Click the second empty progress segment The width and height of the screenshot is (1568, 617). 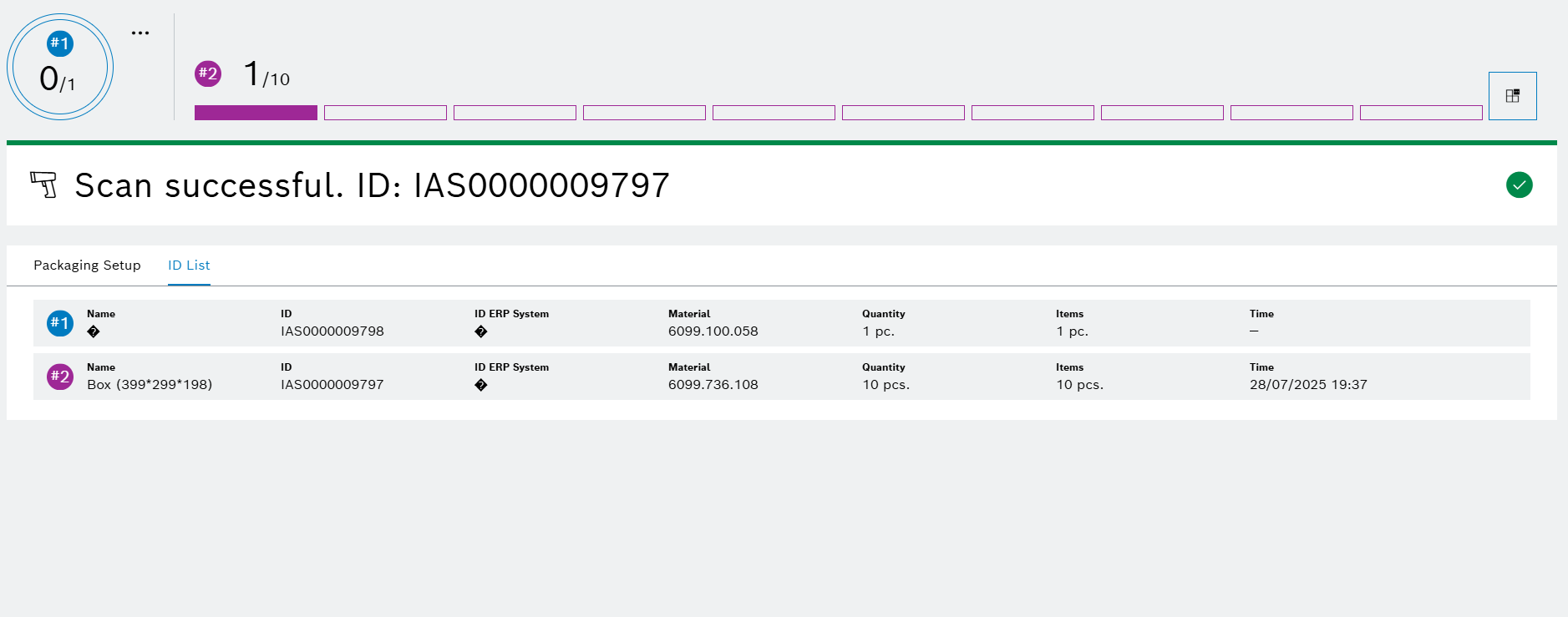[385, 113]
